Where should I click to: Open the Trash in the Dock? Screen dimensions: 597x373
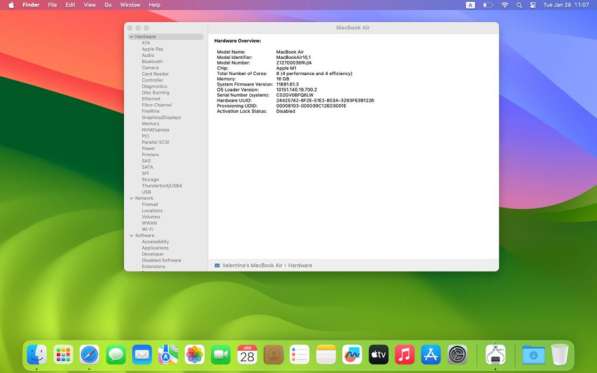point(560,355)
